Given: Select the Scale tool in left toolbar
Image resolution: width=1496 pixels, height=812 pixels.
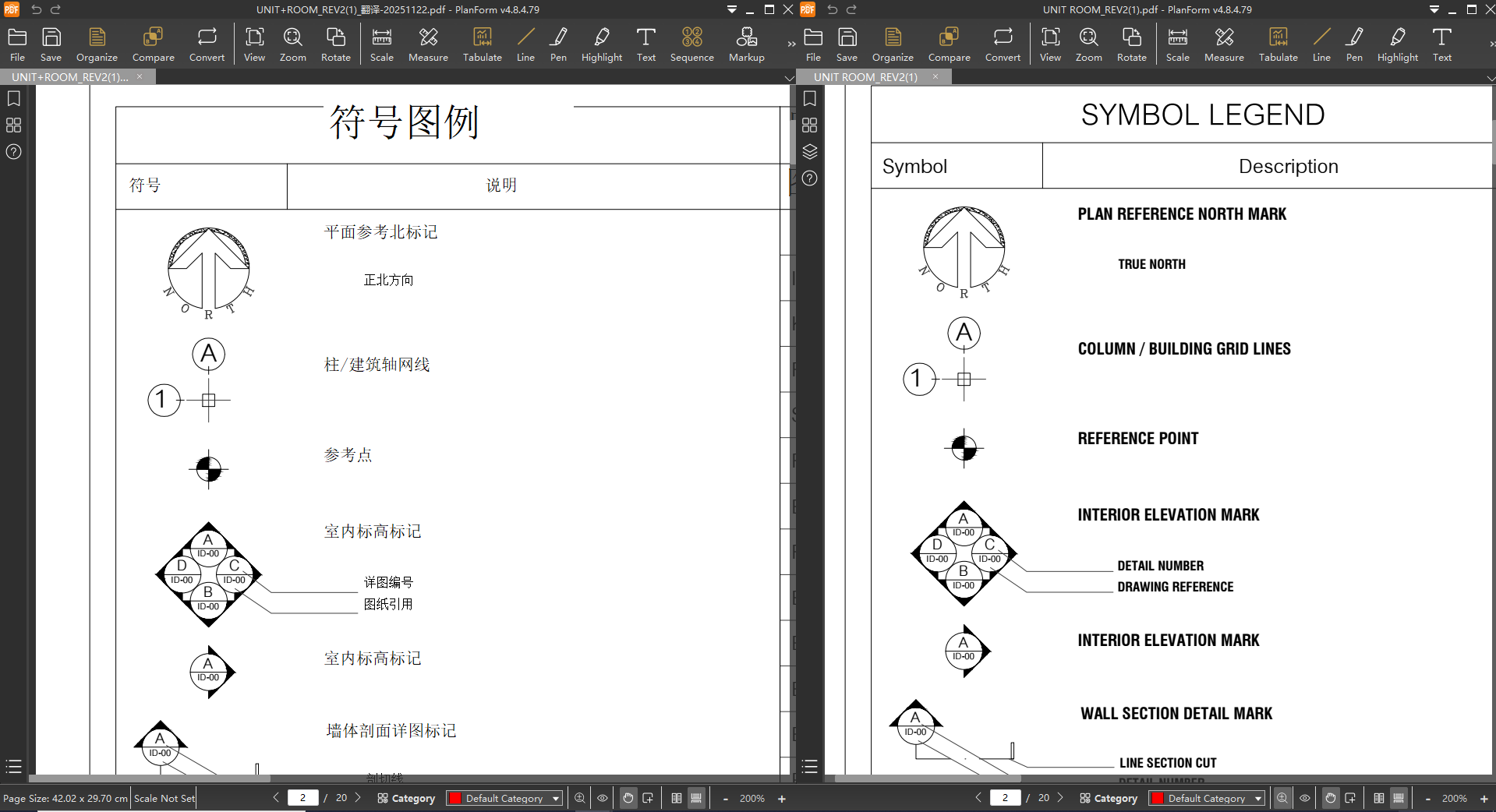Looking at the screenshot, I should click(x=381, y=44).
